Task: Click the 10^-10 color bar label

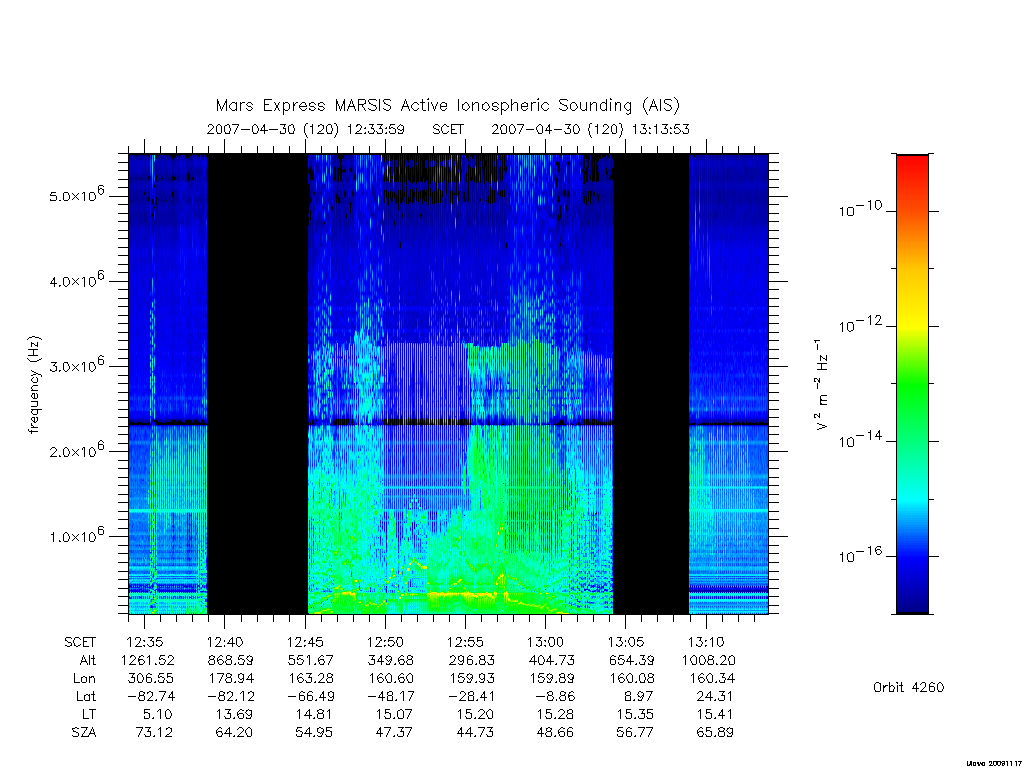Action: tap(860, 209)
